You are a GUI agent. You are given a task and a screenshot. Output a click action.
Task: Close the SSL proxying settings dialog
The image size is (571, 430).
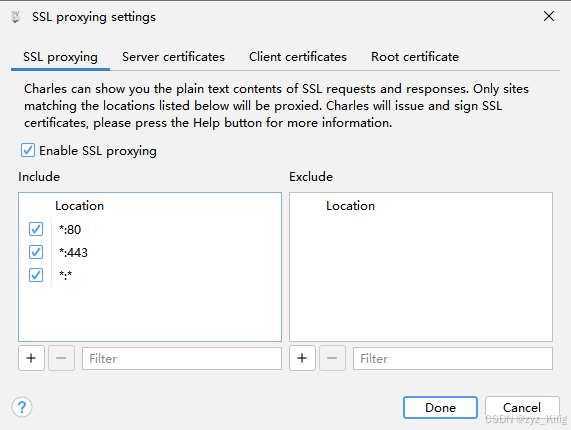pyautogui.click(x=549, y=16)
